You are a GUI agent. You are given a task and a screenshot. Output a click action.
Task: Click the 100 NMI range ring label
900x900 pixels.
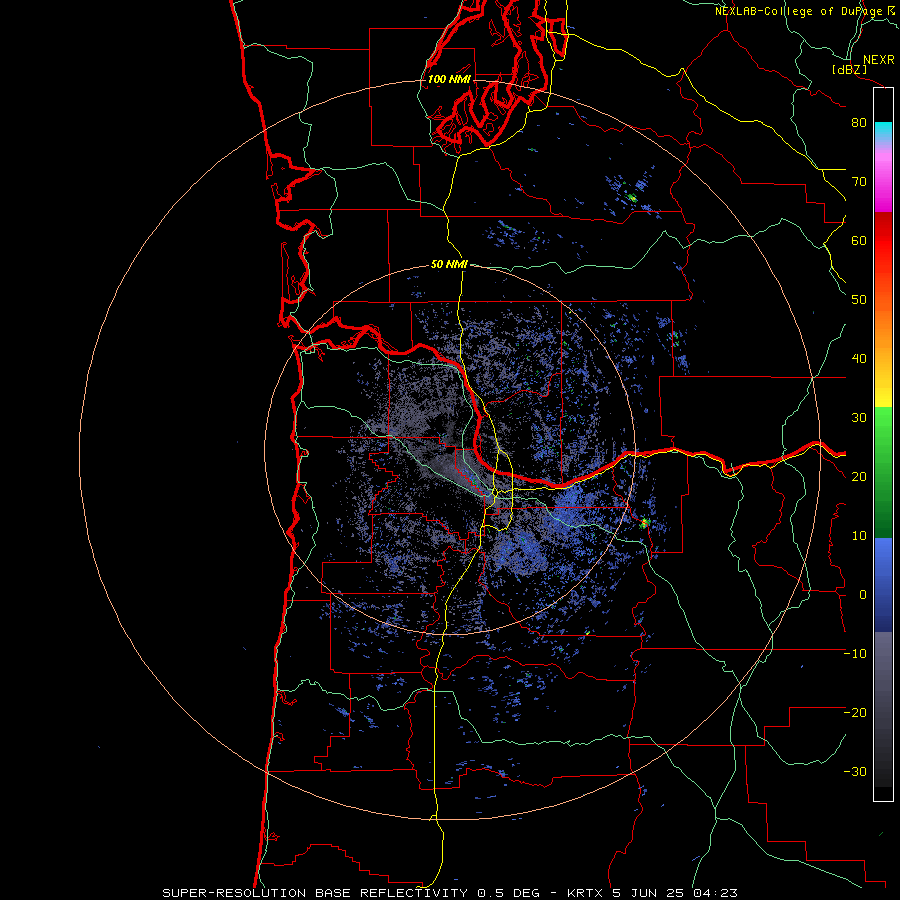449,79
